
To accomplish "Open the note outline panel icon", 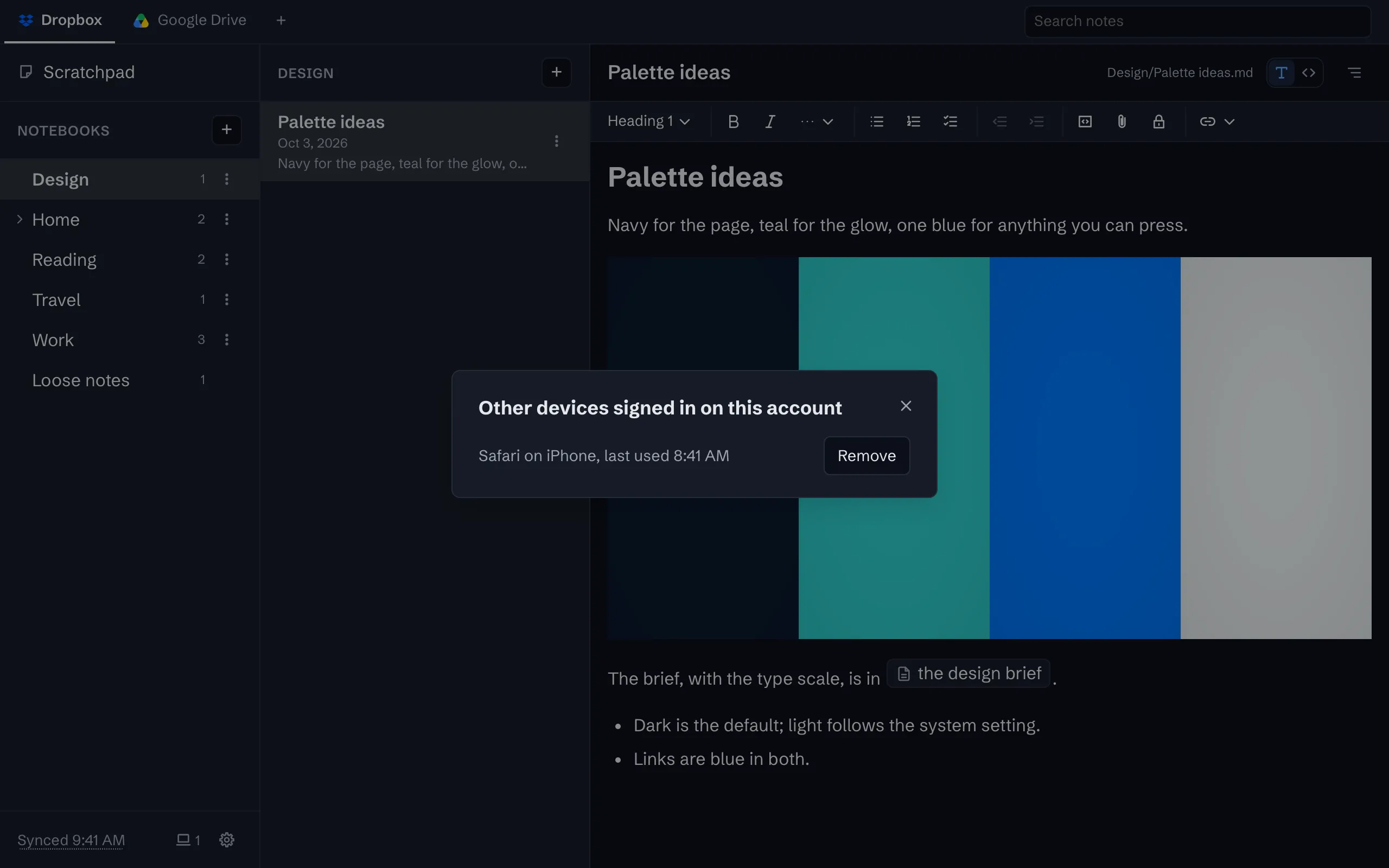I will coord(1354,73).
